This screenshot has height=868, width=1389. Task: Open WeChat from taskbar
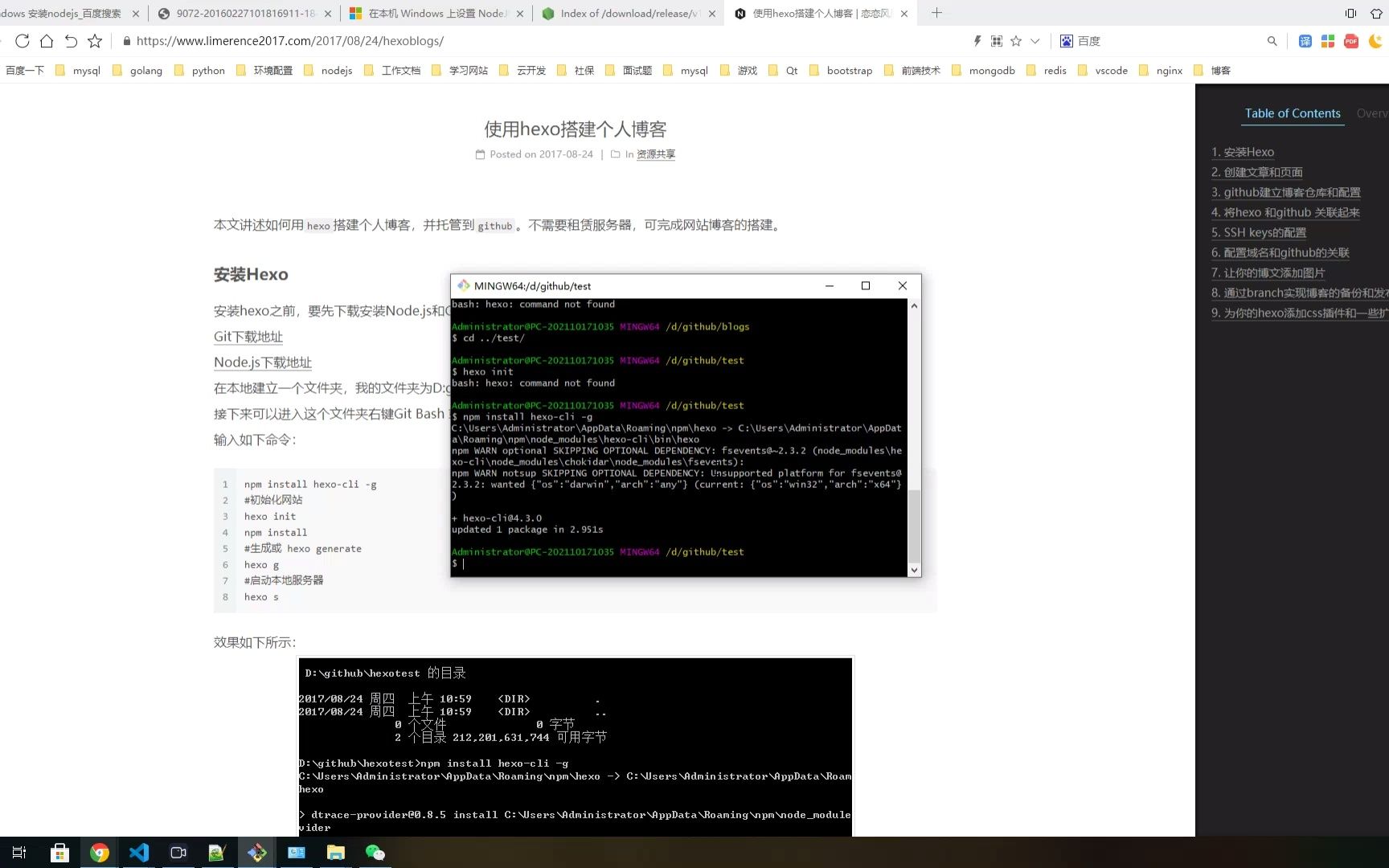pyautogui.click(x=375, y=853)
